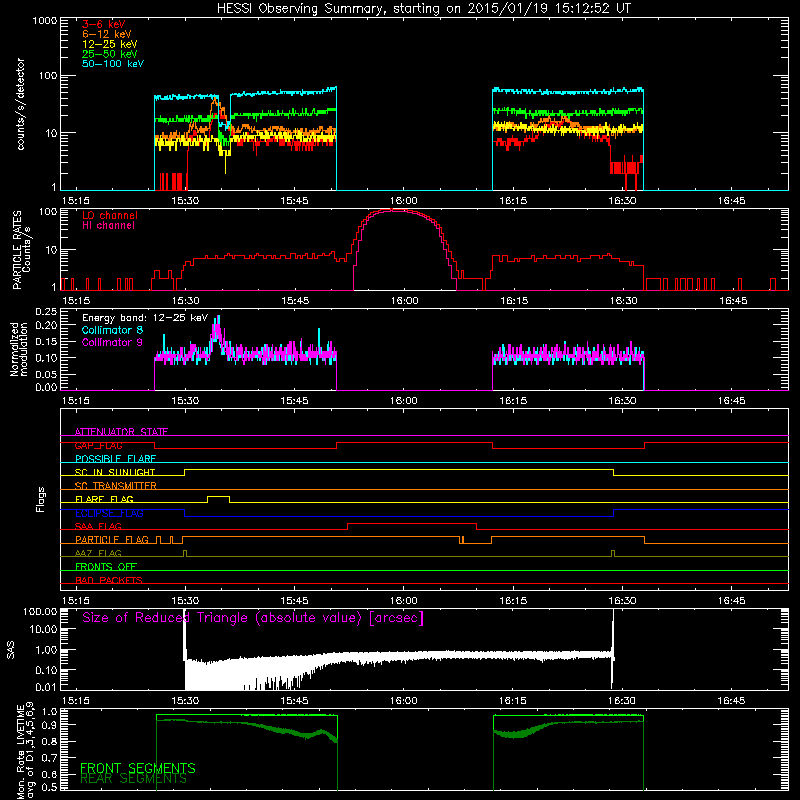Screen dimensions: 800x800
Task: Select the POSSIBLE_FLARE flag label
Action: [x=115, y=459]
